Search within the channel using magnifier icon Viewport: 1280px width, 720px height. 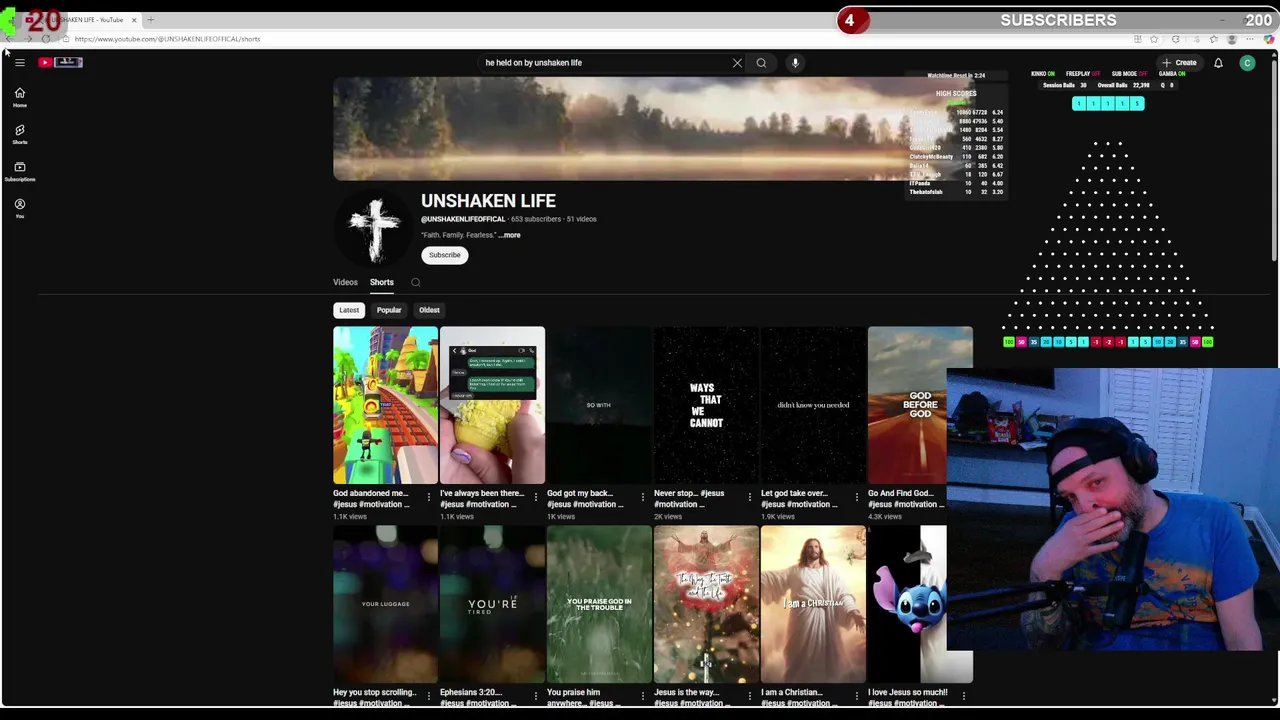[x=416, y=282]
